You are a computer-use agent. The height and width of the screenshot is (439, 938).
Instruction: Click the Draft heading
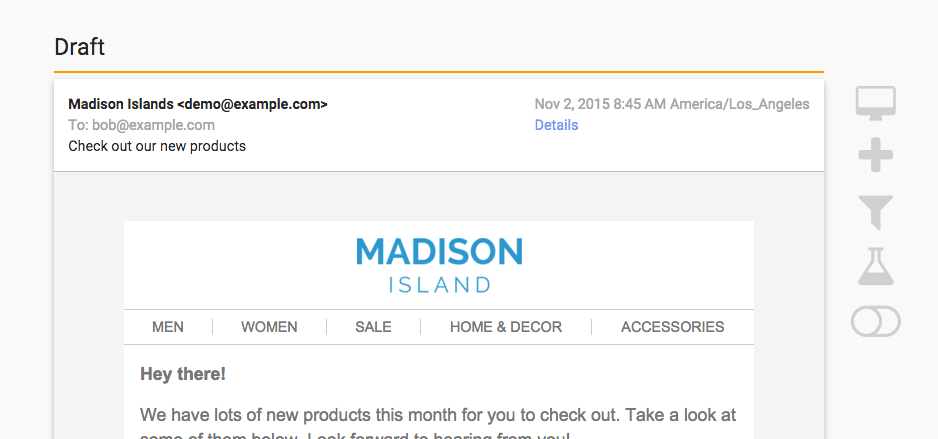point(80,47)
